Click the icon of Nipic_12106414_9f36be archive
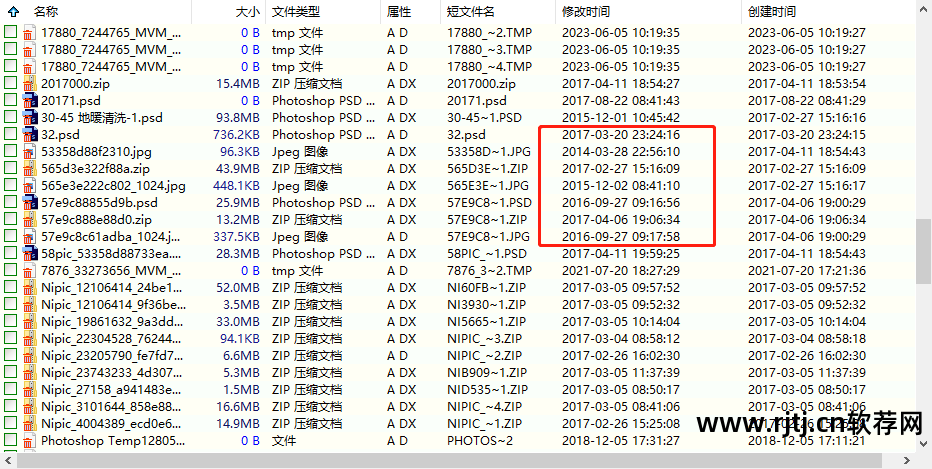 pyautogui.click(x=29, y=304)
